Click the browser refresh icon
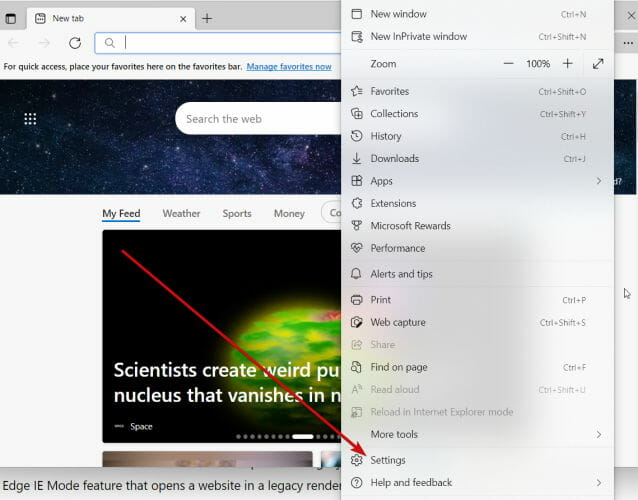The height and width of the screenshot is (500, 638). (75, 43)
